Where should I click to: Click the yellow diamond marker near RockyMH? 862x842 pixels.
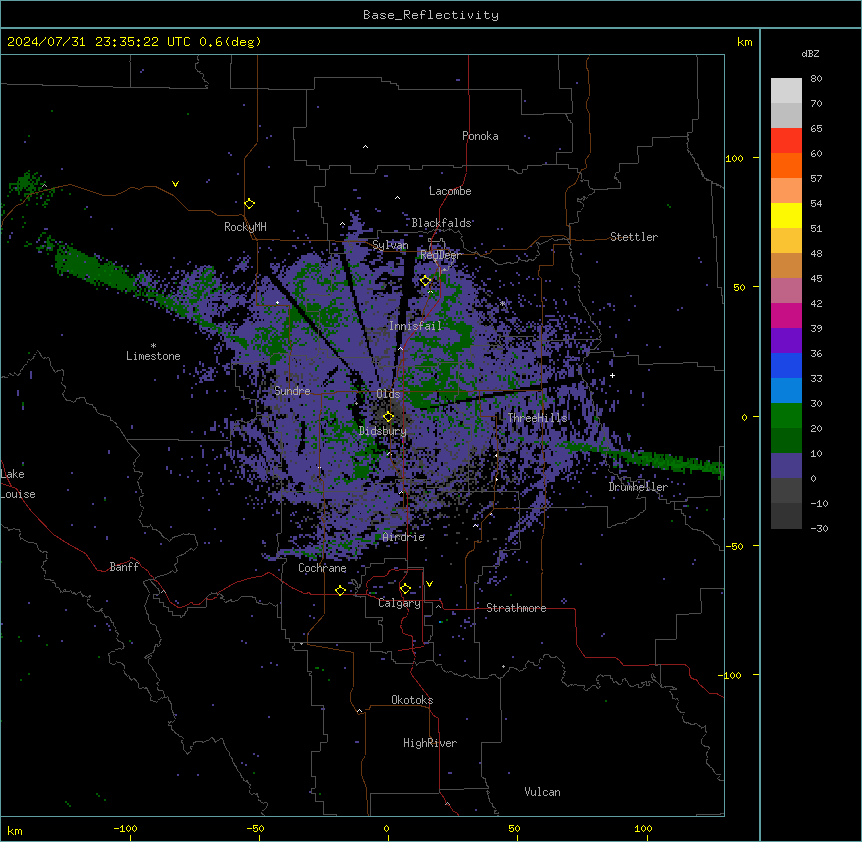249,204
